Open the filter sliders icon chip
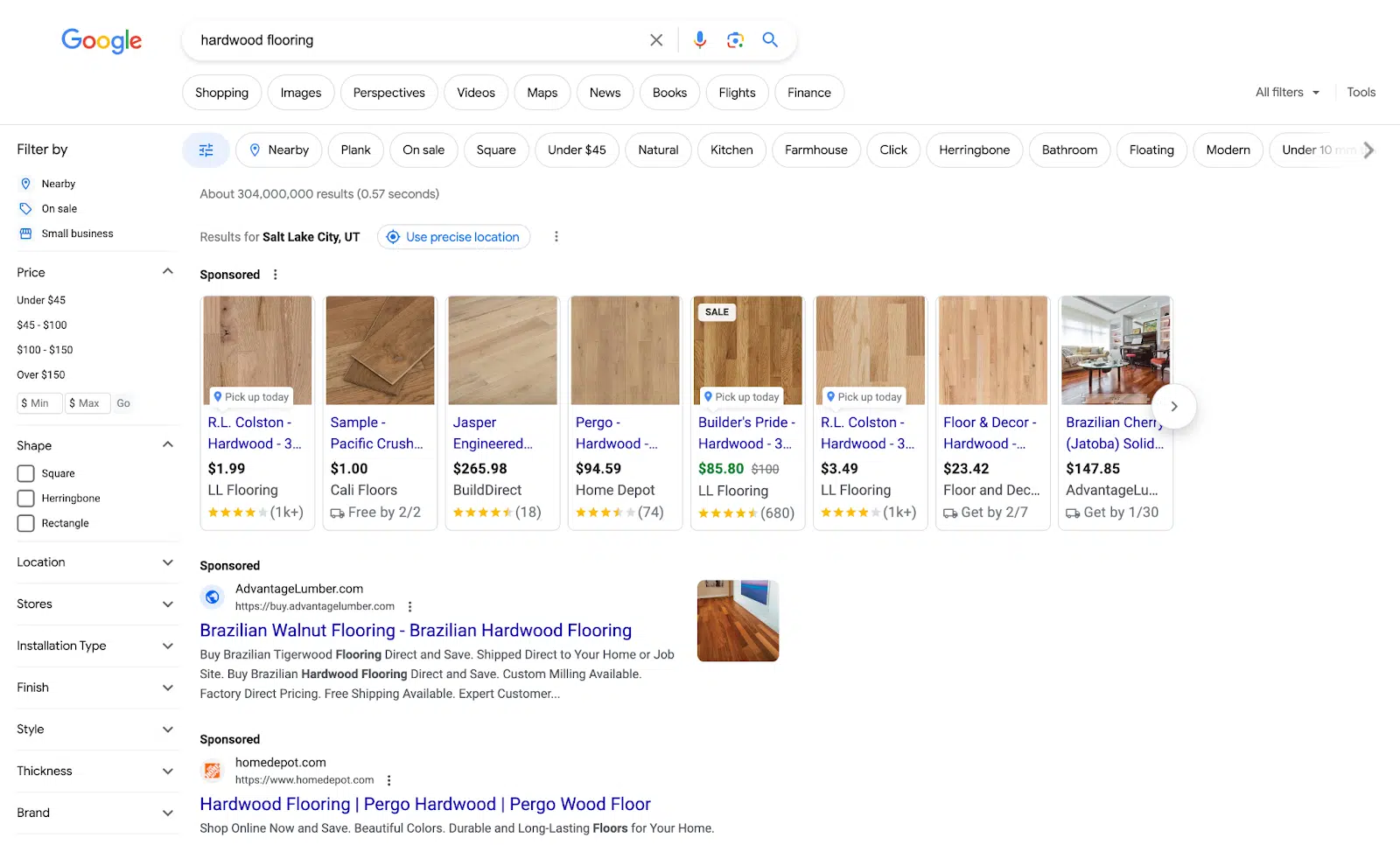The image size is (1400, 845). (206, 150)
